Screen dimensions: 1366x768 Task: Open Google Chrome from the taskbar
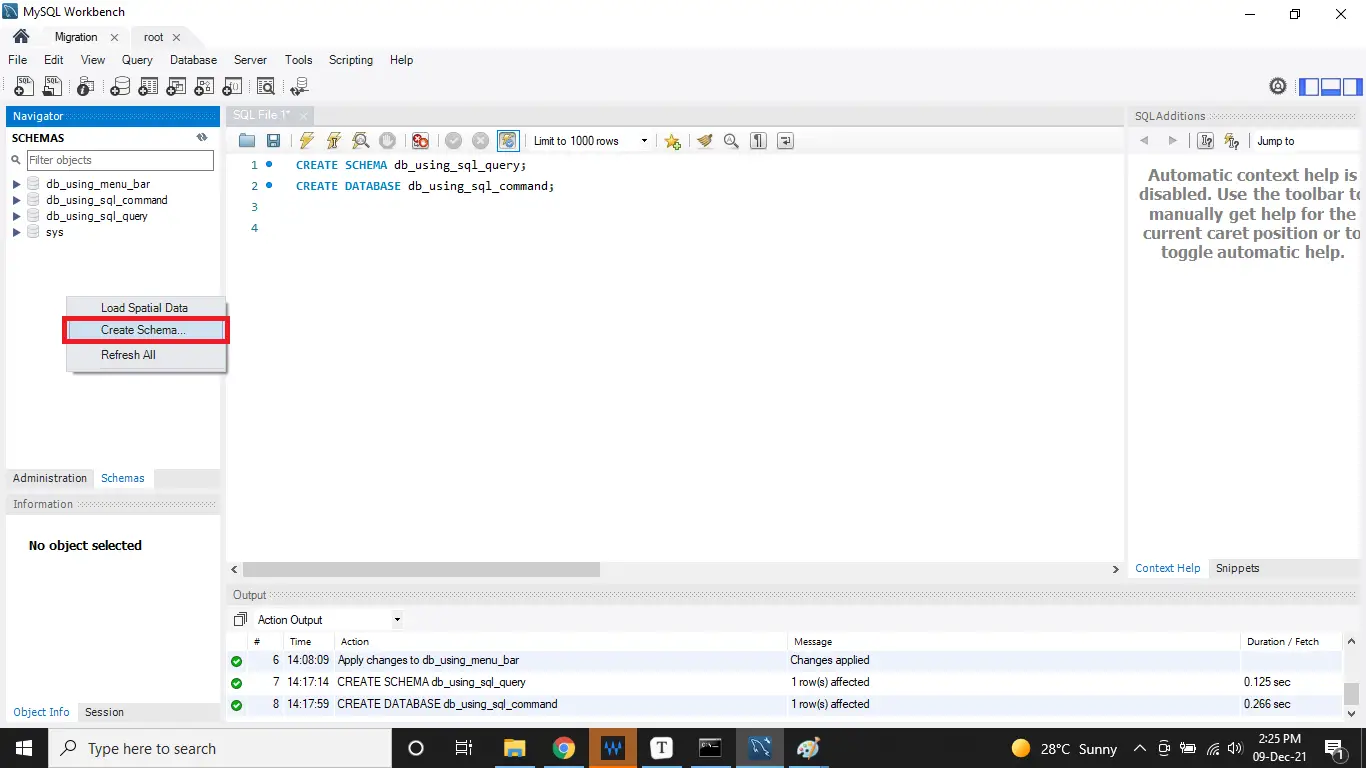click(x=564, y=748)
